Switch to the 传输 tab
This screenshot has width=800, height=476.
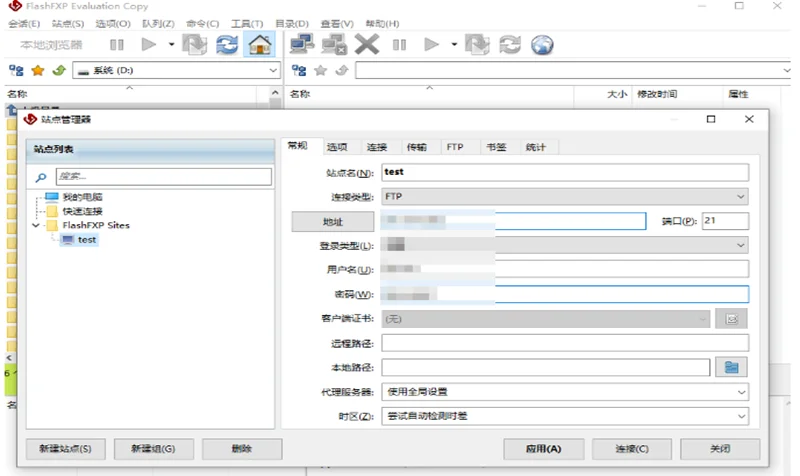coord(417,147)
